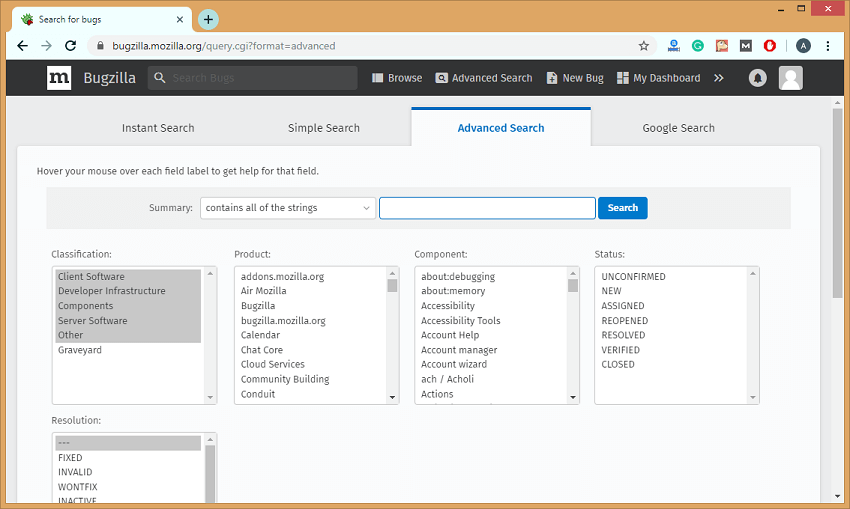Click the blue robot extension icon
This screenshot has height=509, width=850.
673,46
